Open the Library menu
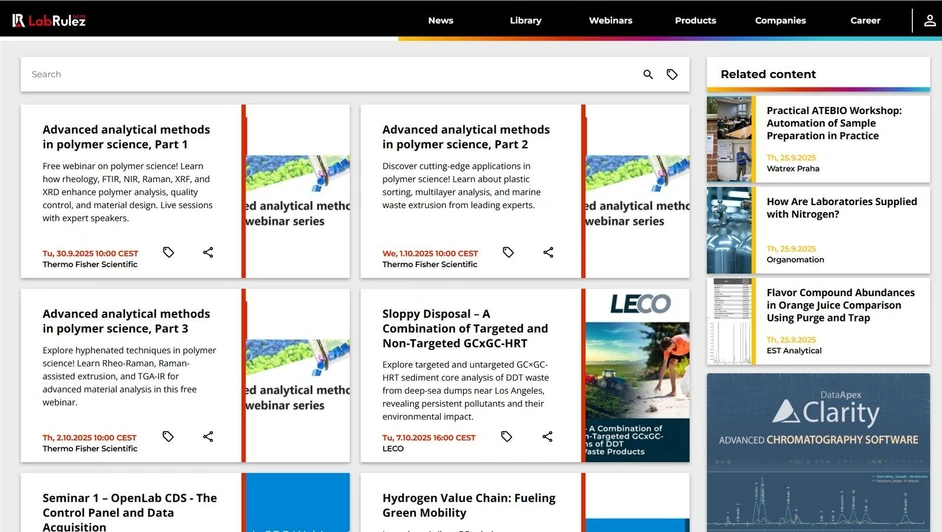The height and width of the screenshot is (532, 942). pyautogui.click(x=526, y=20)
